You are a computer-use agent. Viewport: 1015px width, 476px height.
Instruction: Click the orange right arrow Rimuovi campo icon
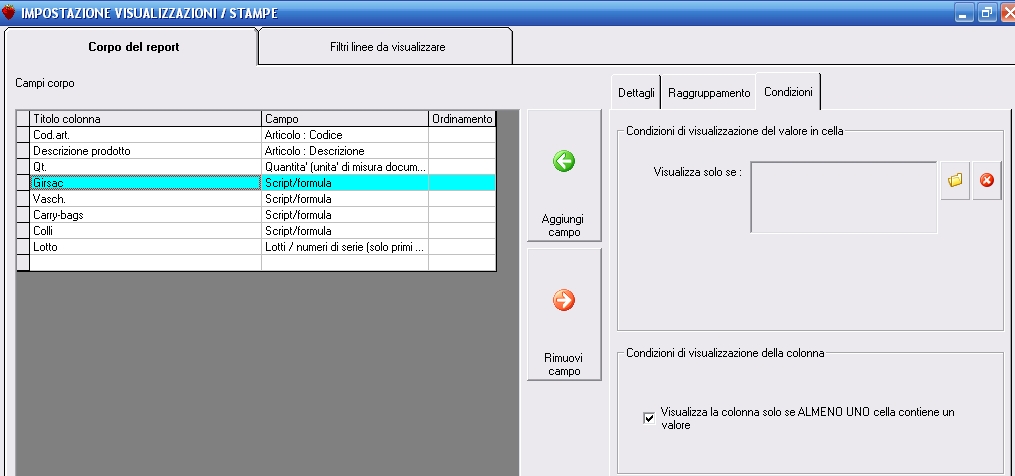point(564,300)
